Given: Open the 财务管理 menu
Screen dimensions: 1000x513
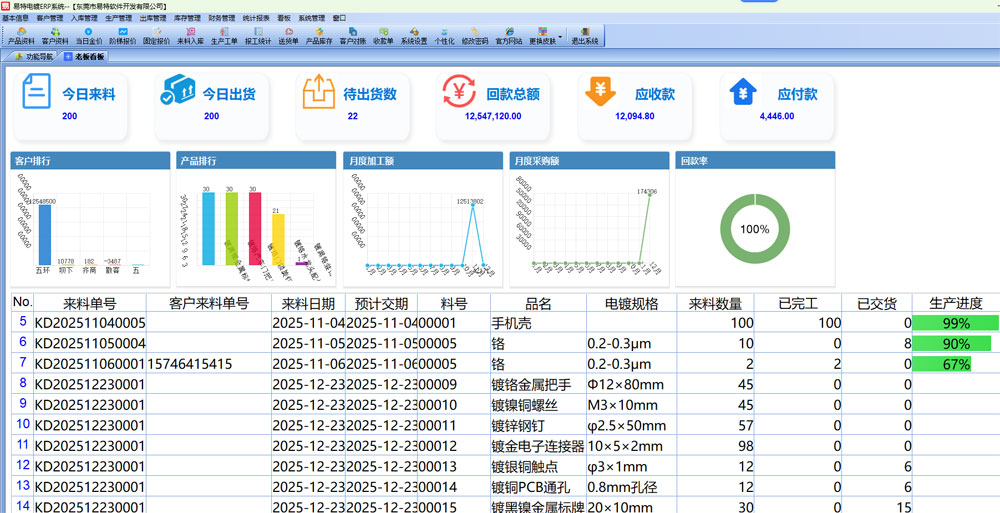Looking at the screenshot, I should [222, 18].
